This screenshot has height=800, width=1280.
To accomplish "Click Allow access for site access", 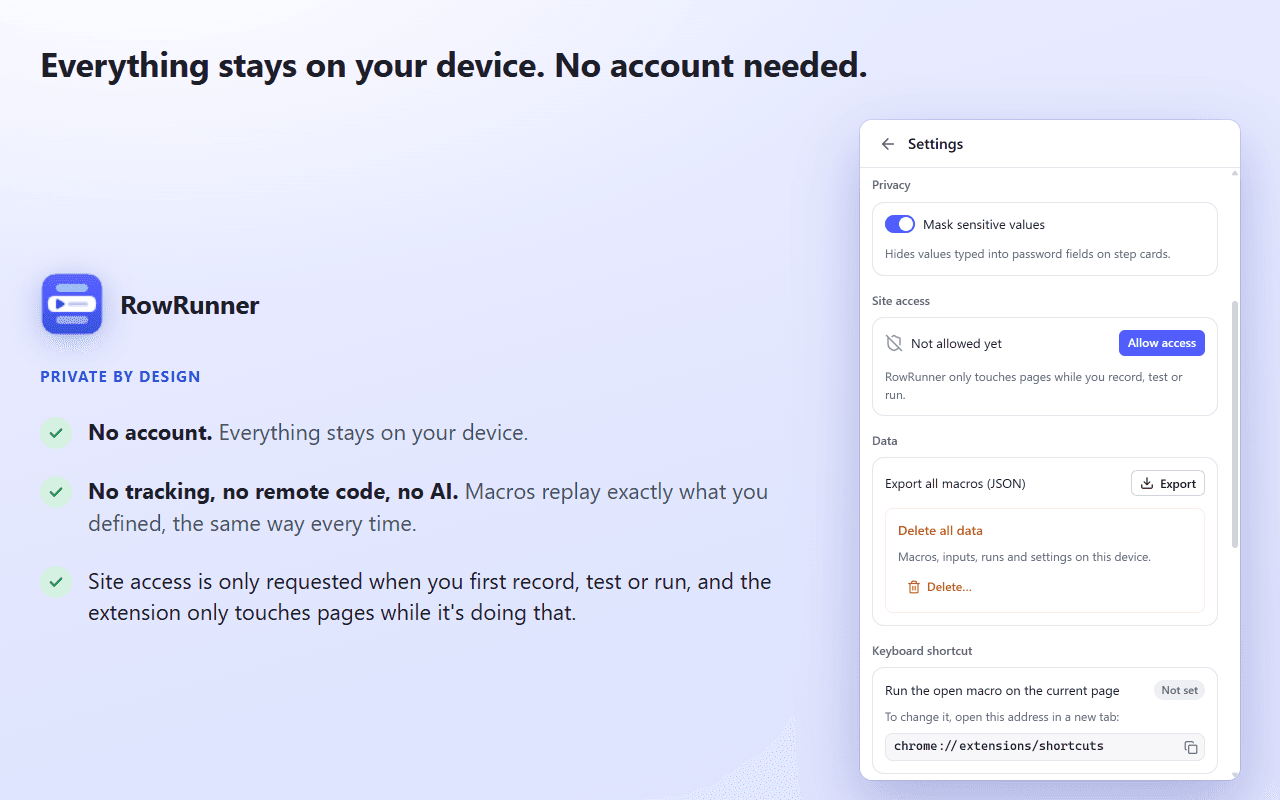I will (1162, 343).
